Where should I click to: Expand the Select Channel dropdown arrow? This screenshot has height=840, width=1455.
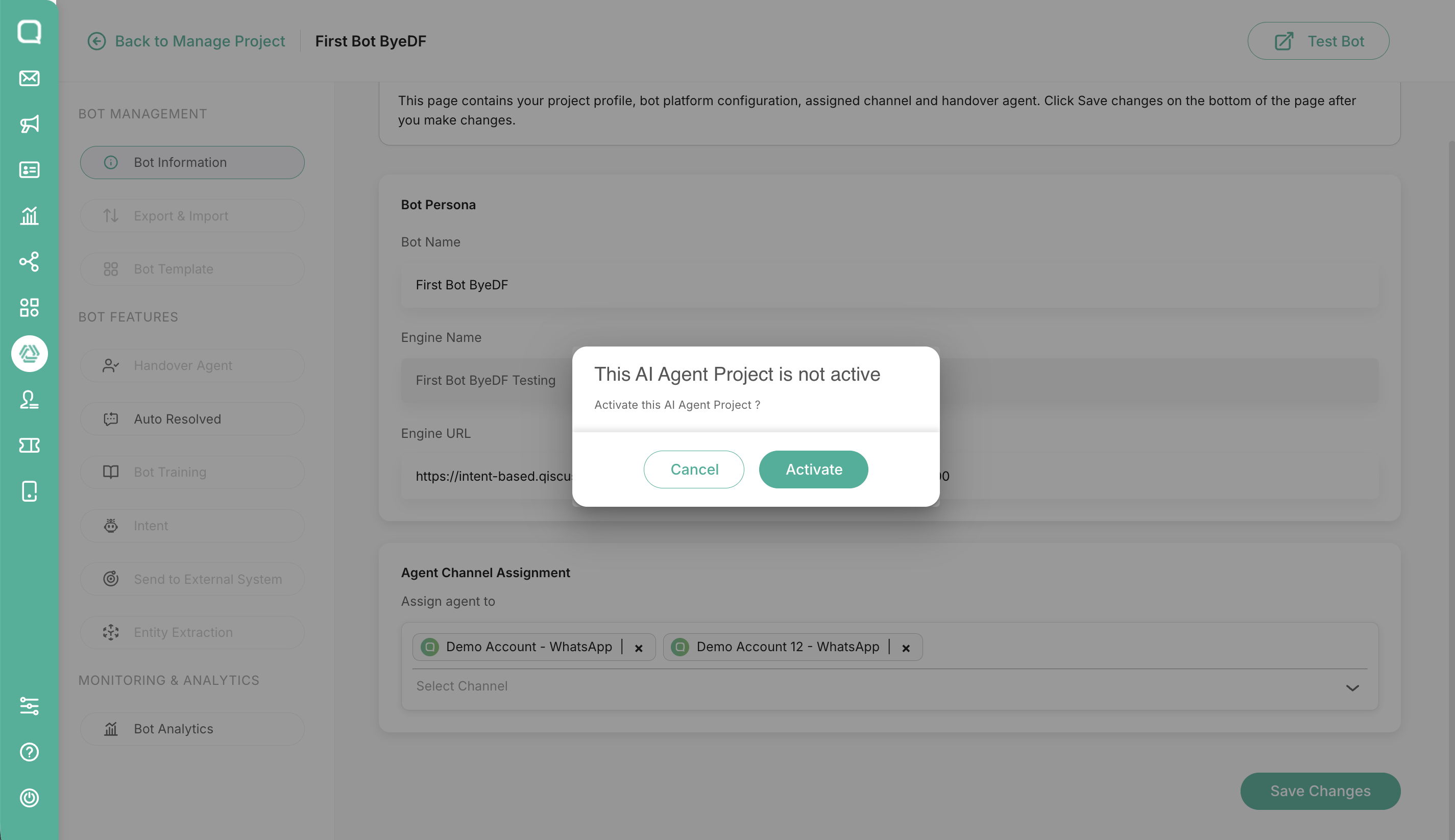[1352, 687]
